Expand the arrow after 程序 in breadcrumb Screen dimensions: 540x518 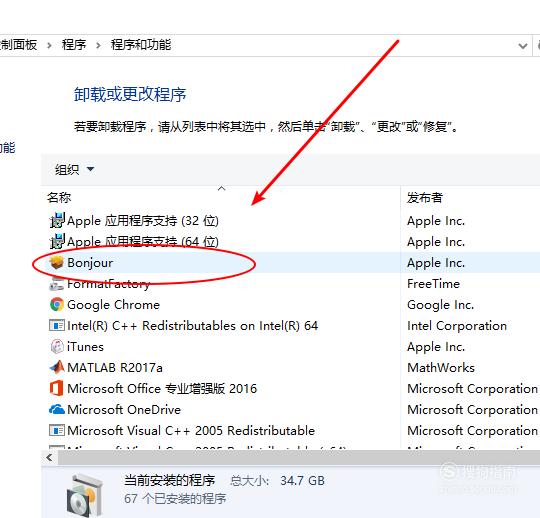pyautogui.click(x=98, y=45)
